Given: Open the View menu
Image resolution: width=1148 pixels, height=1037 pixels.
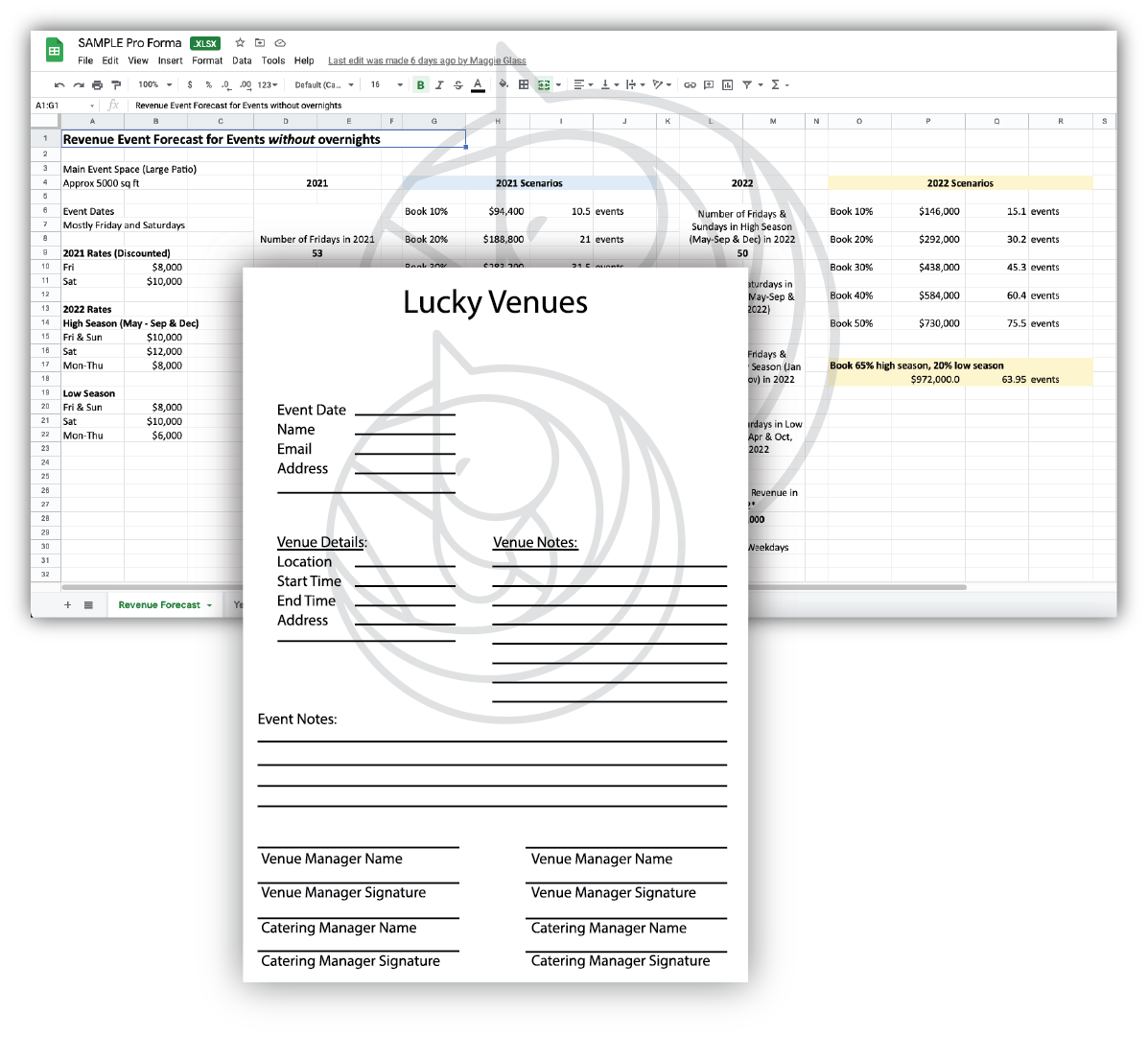Looking at the screenshot, I should click(138, 60).
